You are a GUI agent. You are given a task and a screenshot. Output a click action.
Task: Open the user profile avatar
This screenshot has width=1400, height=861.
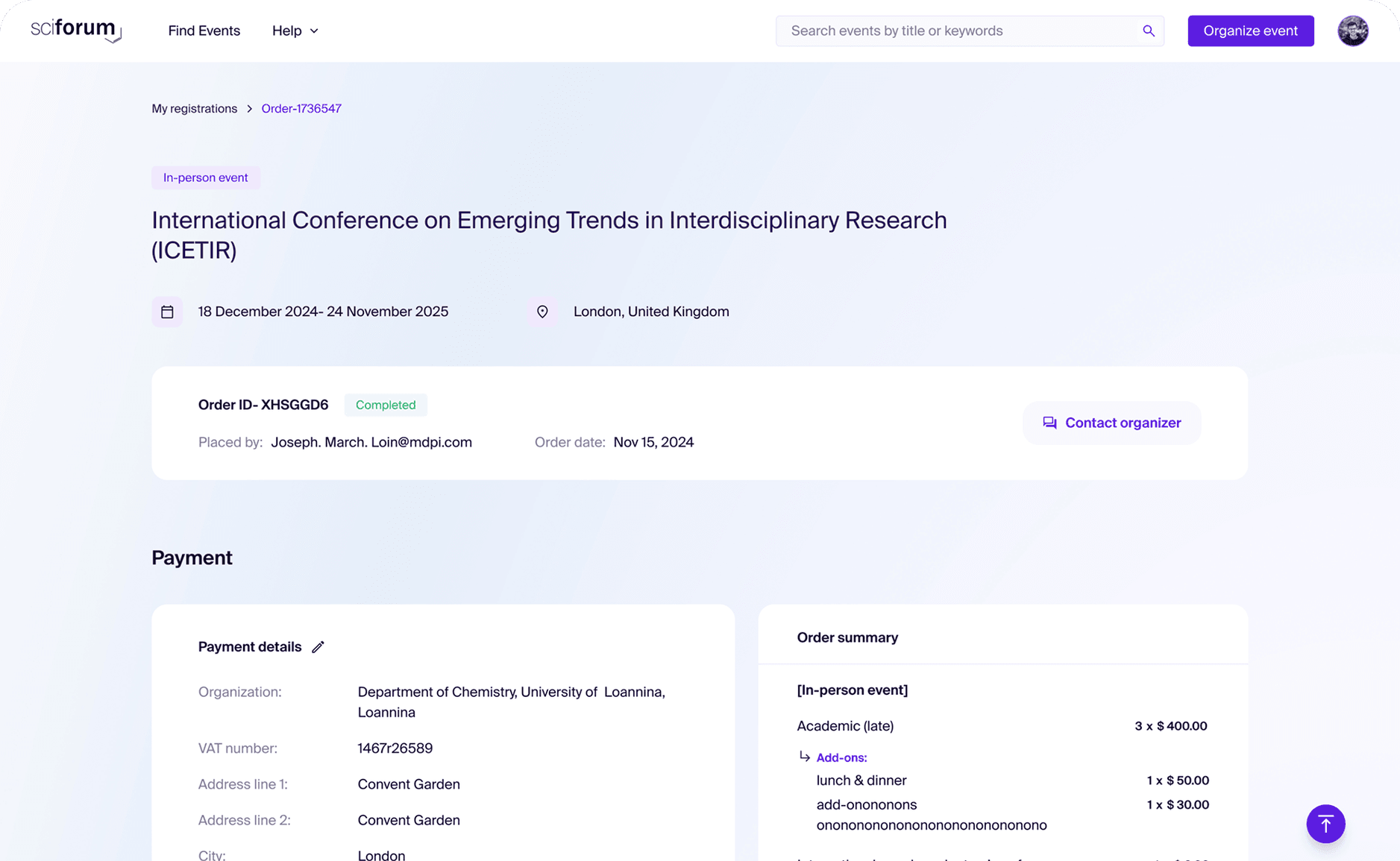pyautogui.click(x=1352, y=31)
